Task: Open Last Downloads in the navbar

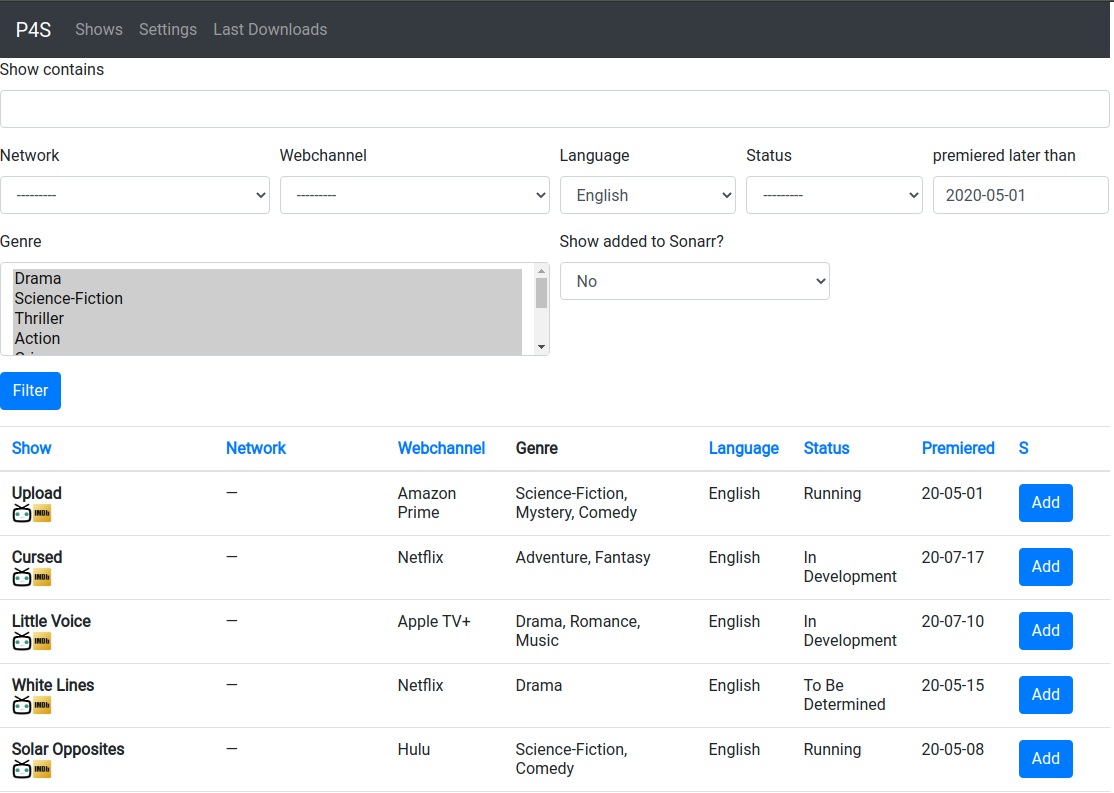Action: coord(271,29)
